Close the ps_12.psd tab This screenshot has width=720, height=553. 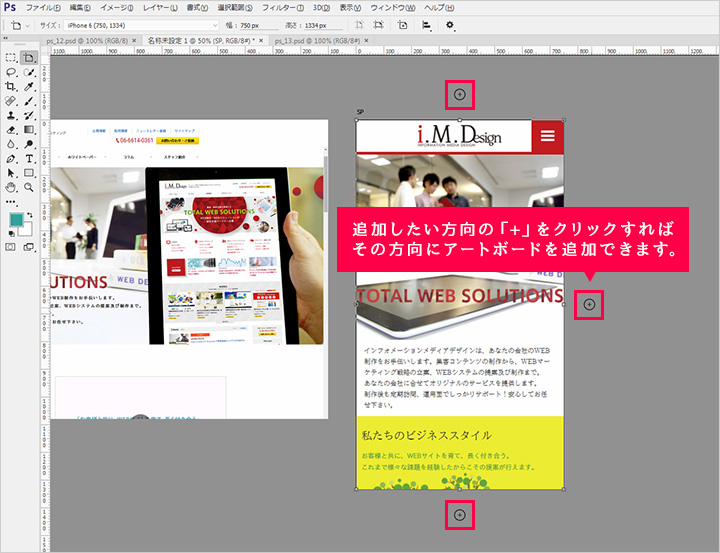click(134, 41)
